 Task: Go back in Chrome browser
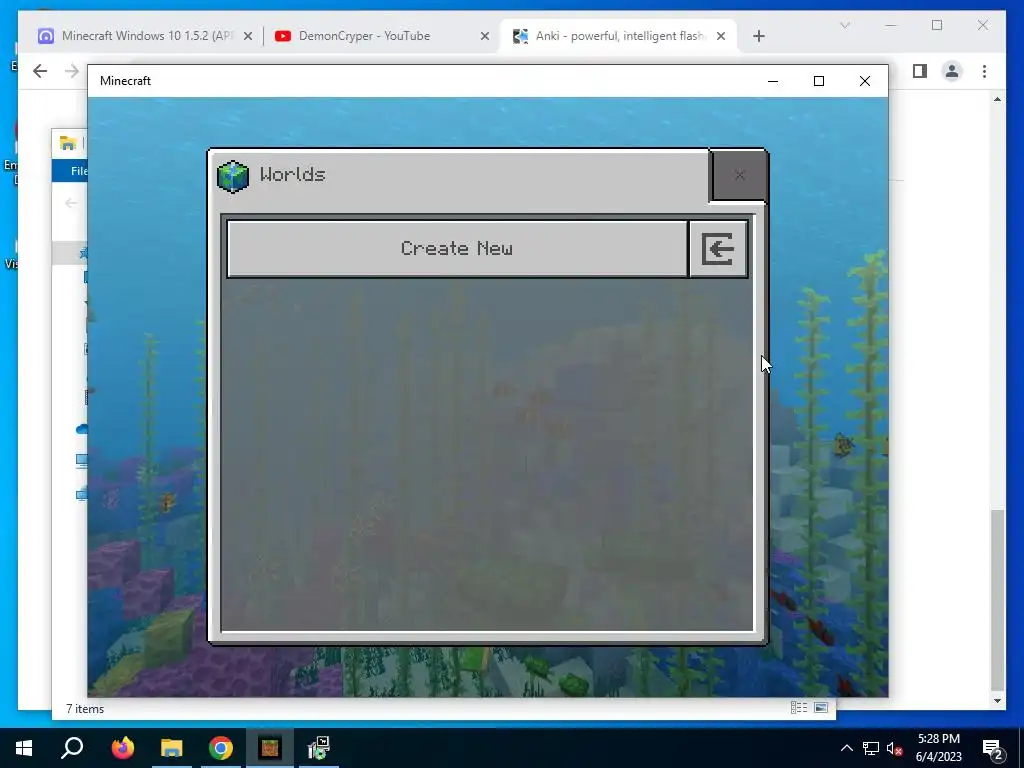click(40, 71)
